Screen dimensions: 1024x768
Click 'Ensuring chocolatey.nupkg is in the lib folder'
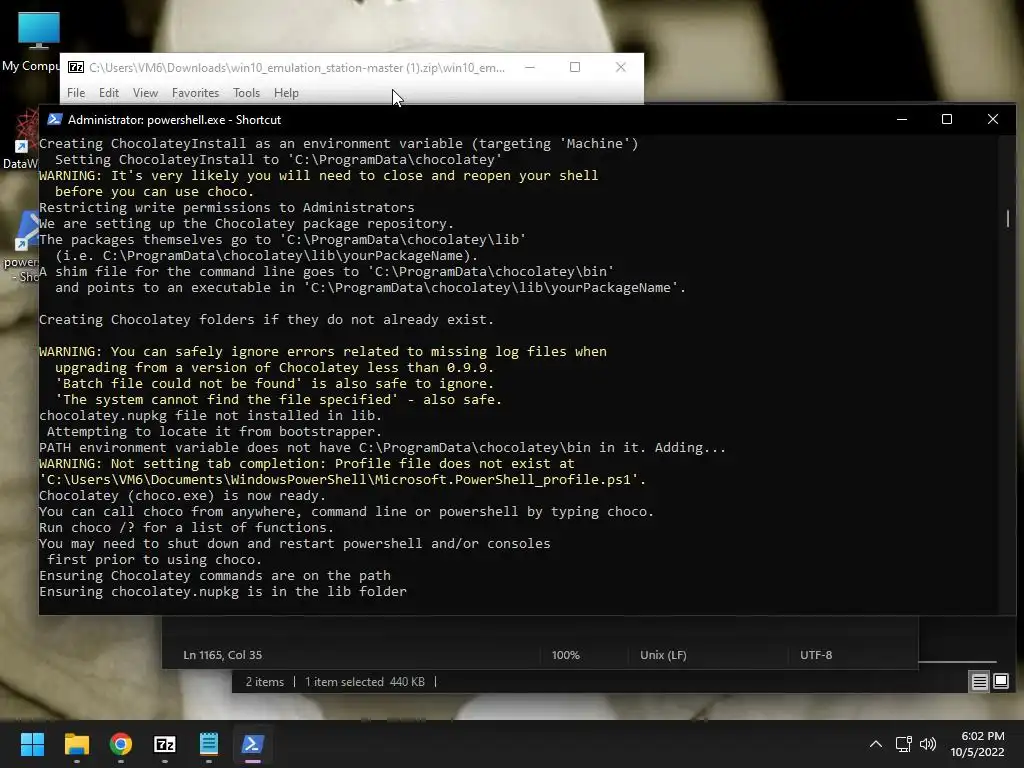223,592
